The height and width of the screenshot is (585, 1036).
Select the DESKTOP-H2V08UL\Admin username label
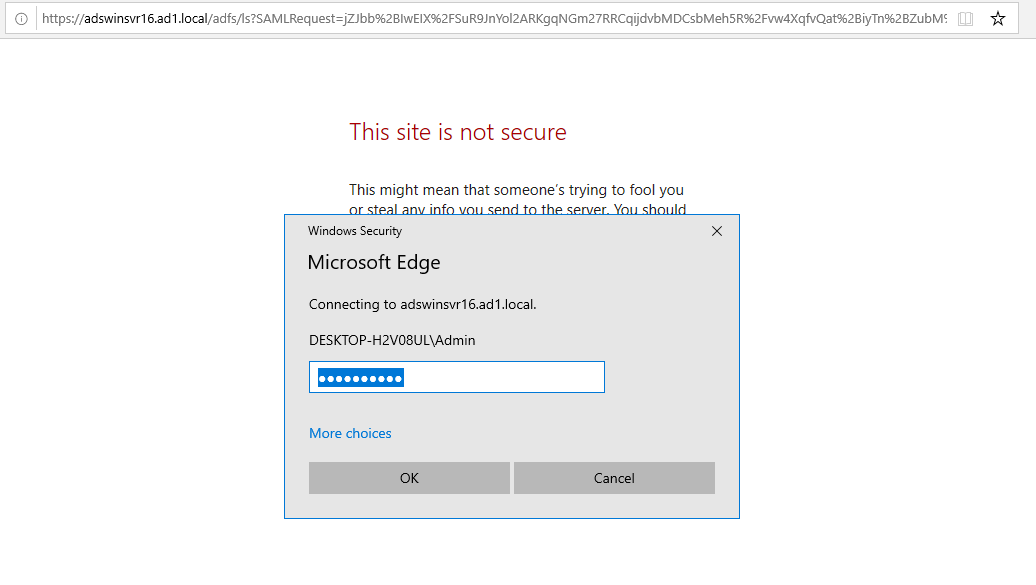tap(392, 340)
